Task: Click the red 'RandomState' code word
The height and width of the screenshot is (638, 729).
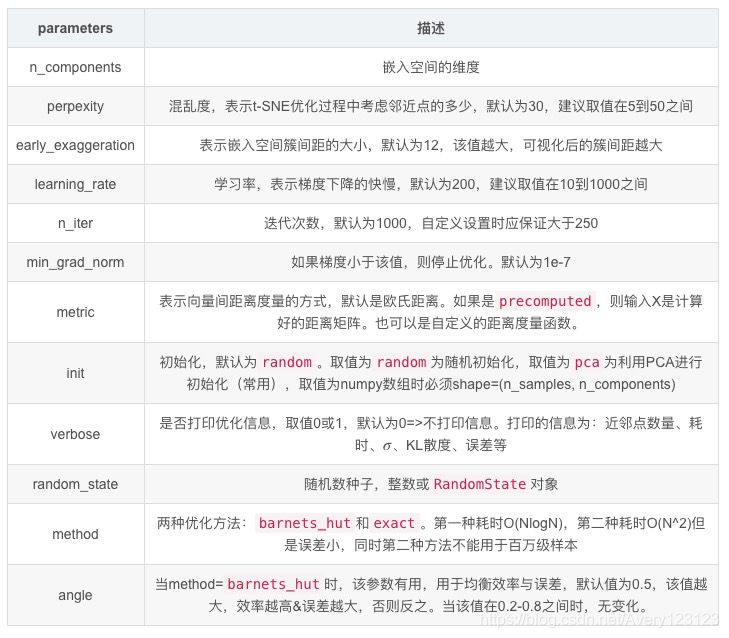Action: (x=480, y=485)
